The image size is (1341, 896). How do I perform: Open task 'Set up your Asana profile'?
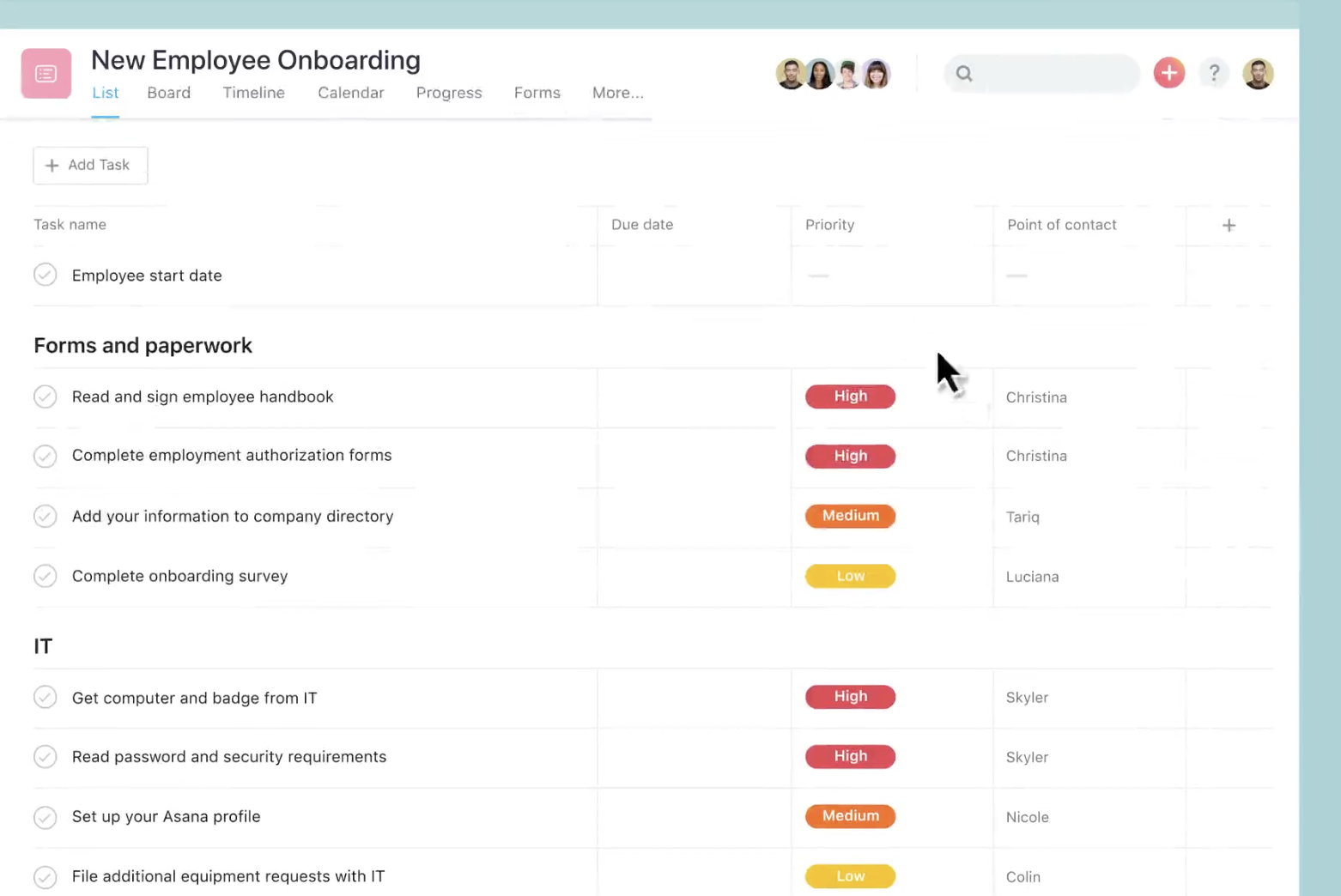tap(166, 816)
